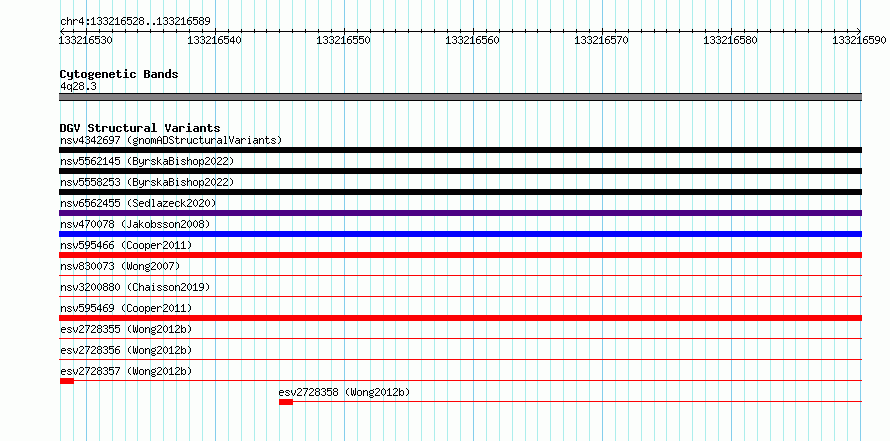
Task: Open variant nsv5558253 (ByrskaBishop2022) label
Action: point(147,182)
